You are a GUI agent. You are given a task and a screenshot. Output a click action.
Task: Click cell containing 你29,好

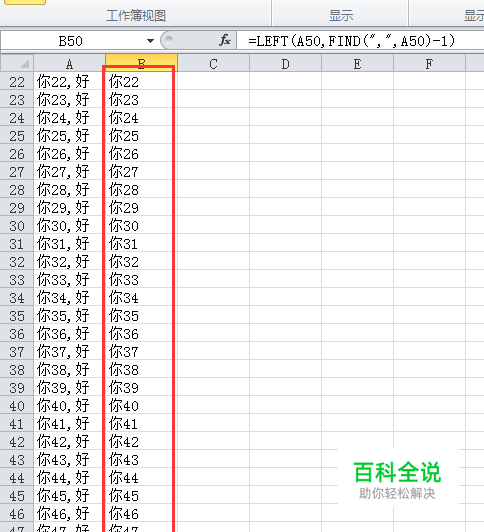(x=69, y=207)
